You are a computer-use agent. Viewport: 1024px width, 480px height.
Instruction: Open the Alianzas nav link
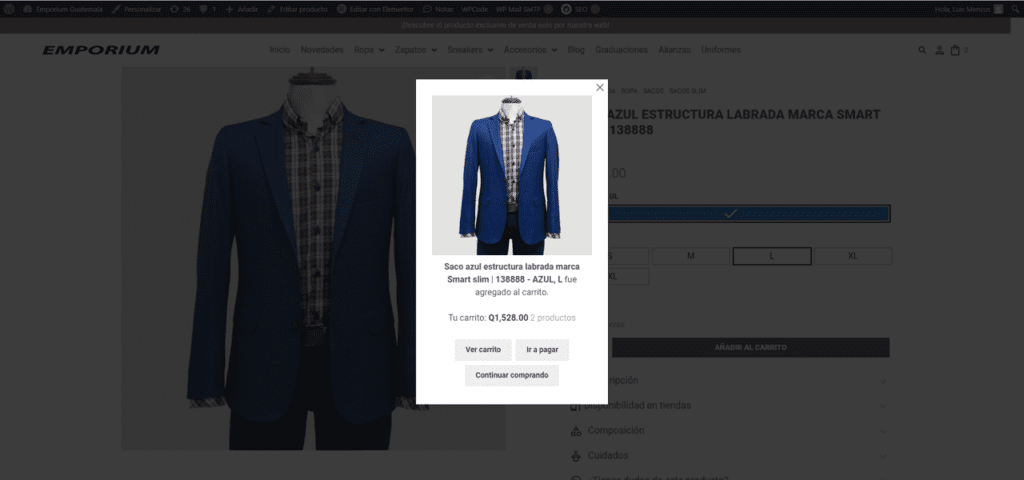[x=675, y=50]
